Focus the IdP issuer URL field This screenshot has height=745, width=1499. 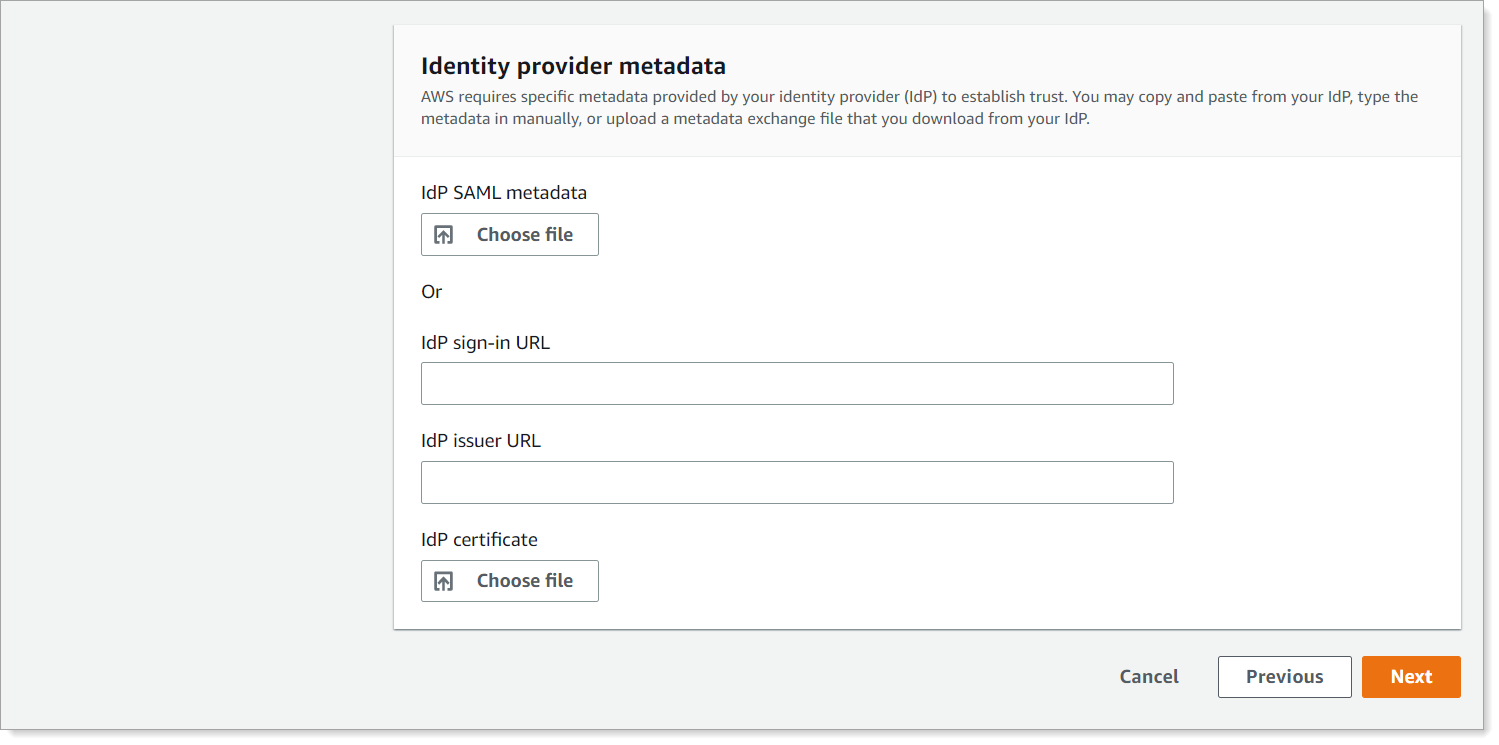tap(797, 482)
